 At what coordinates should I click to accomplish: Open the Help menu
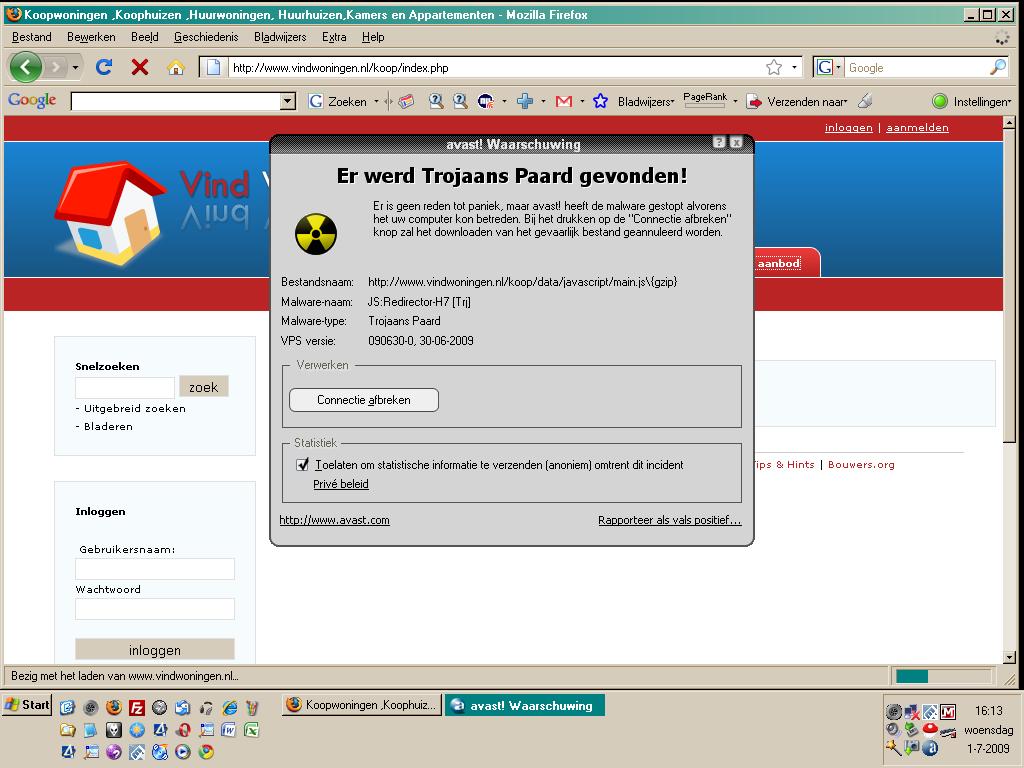point(373,37)
